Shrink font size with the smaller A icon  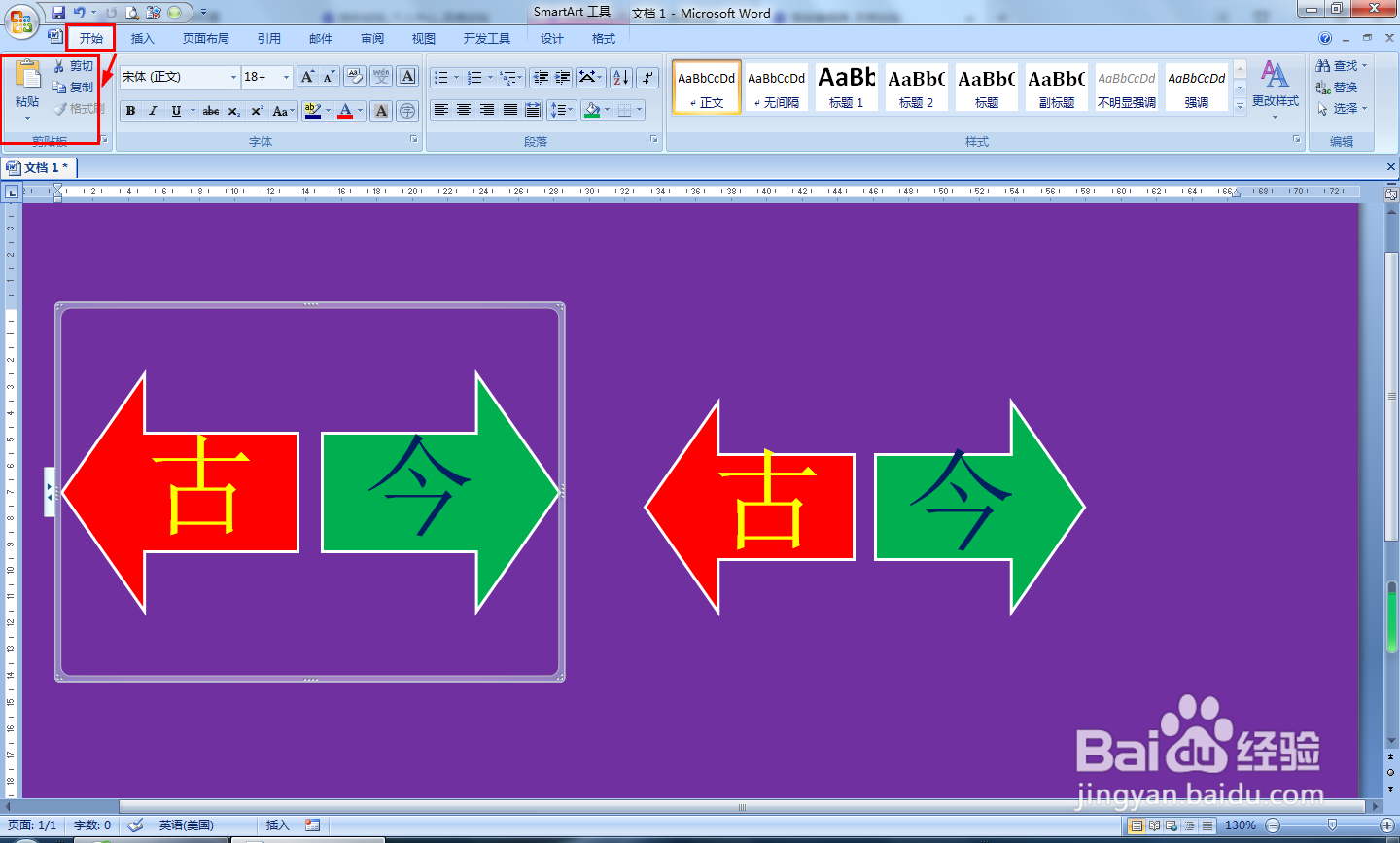pyautogui.click(x=329, y=77)
